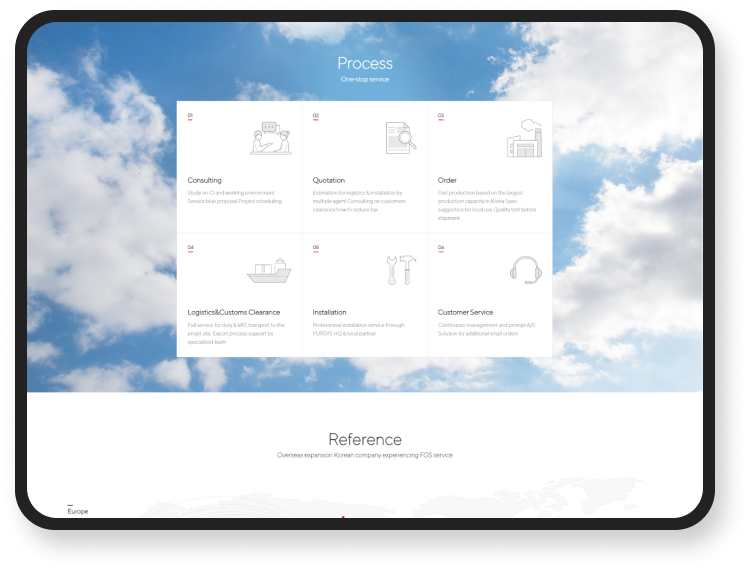Click the Quotation document magnifier icon
This screenshot has width=750, height=570.
(x=400, y=139)
